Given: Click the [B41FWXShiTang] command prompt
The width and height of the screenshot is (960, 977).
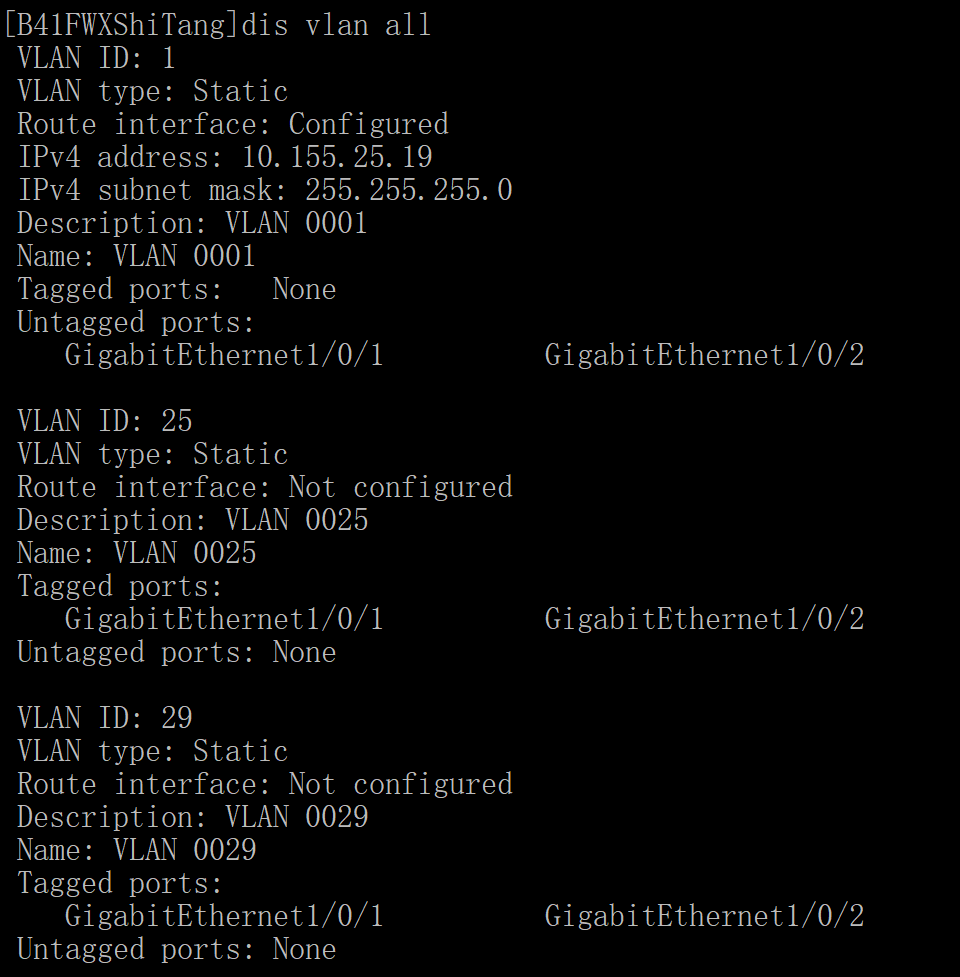Looking at the screenshot, I should (x=120, y=25).
